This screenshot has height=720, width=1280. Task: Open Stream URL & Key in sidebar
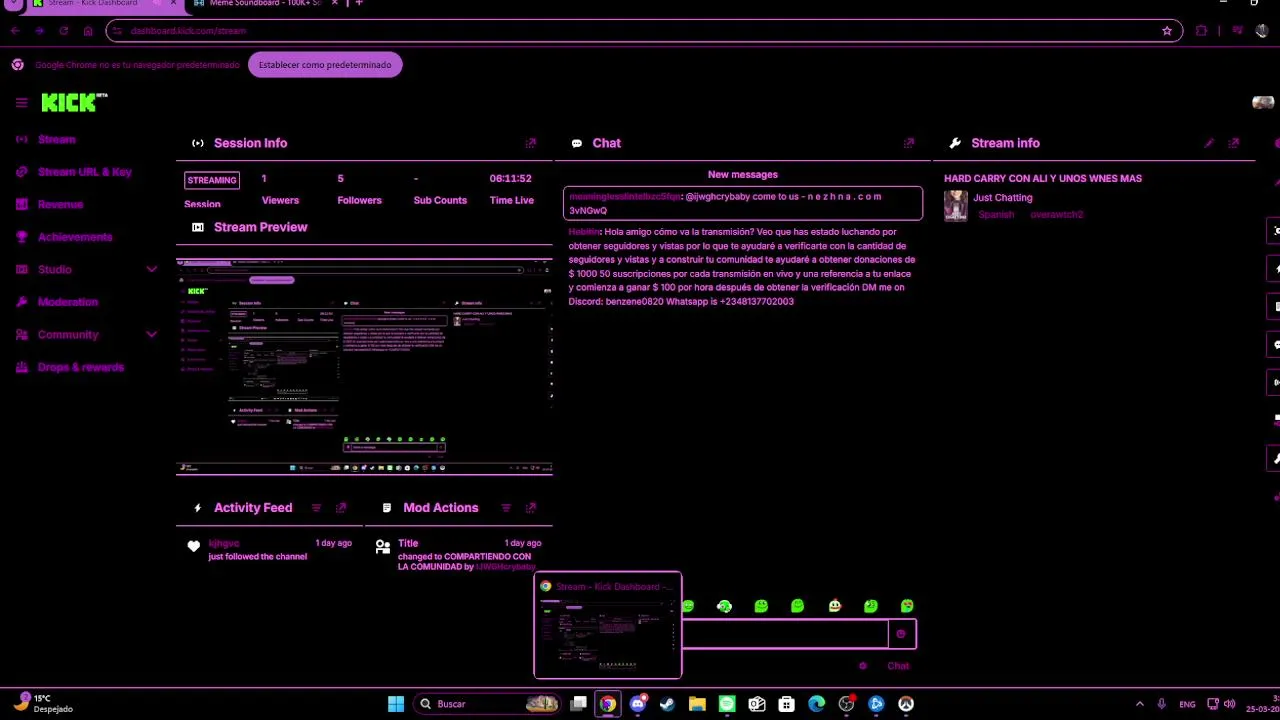(84, 172)
